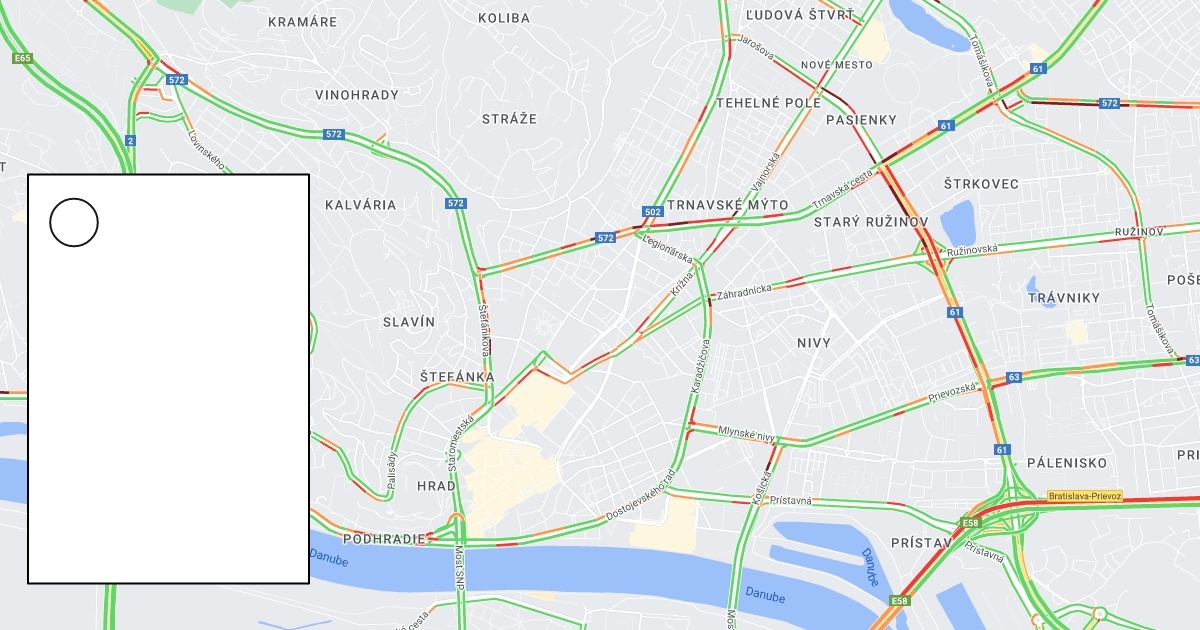Click the 502 route shield

click(652, 212)
